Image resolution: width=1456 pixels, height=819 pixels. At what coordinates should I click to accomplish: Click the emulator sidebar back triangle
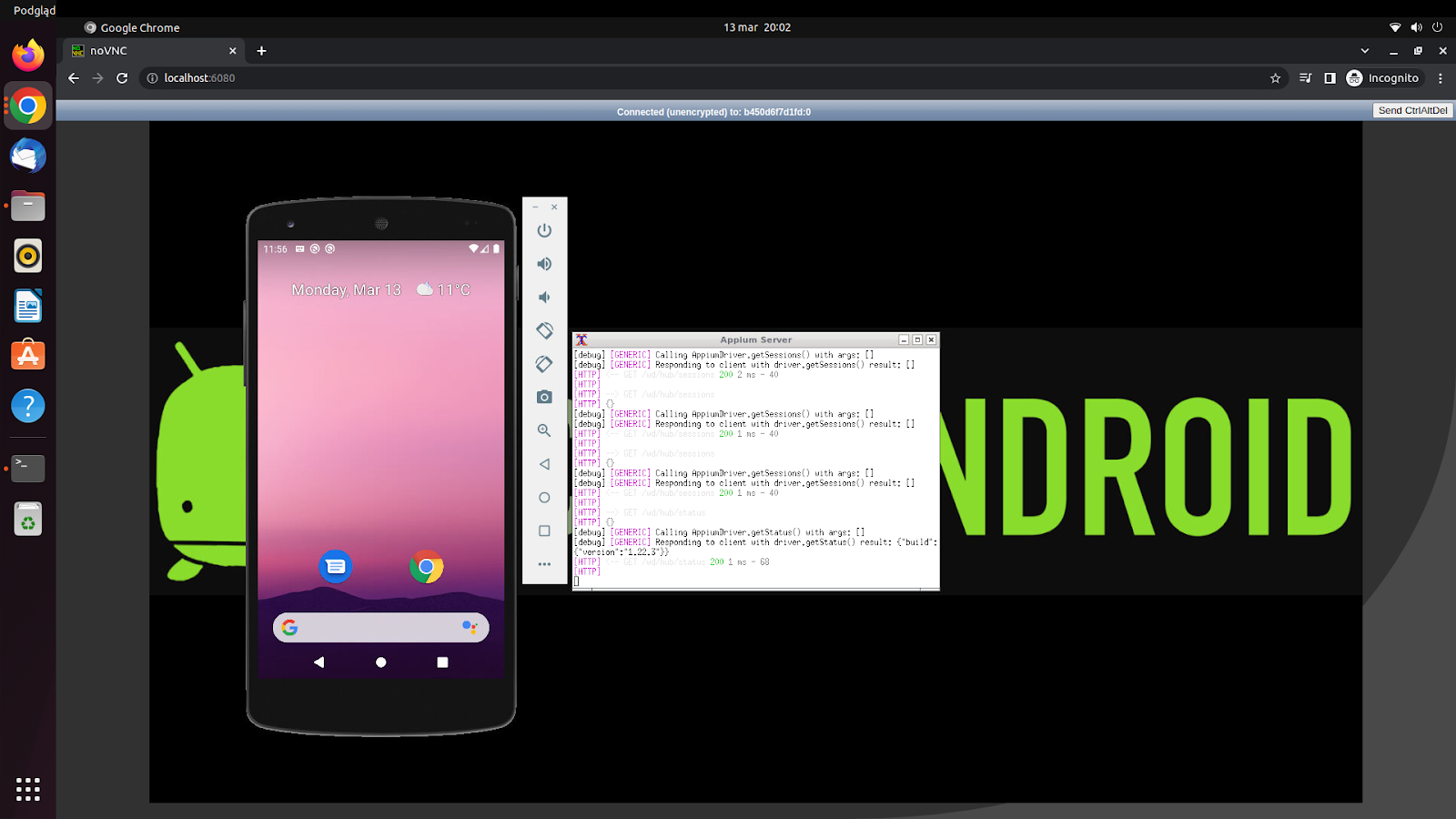pyautogui.click(x=544, y=464)
